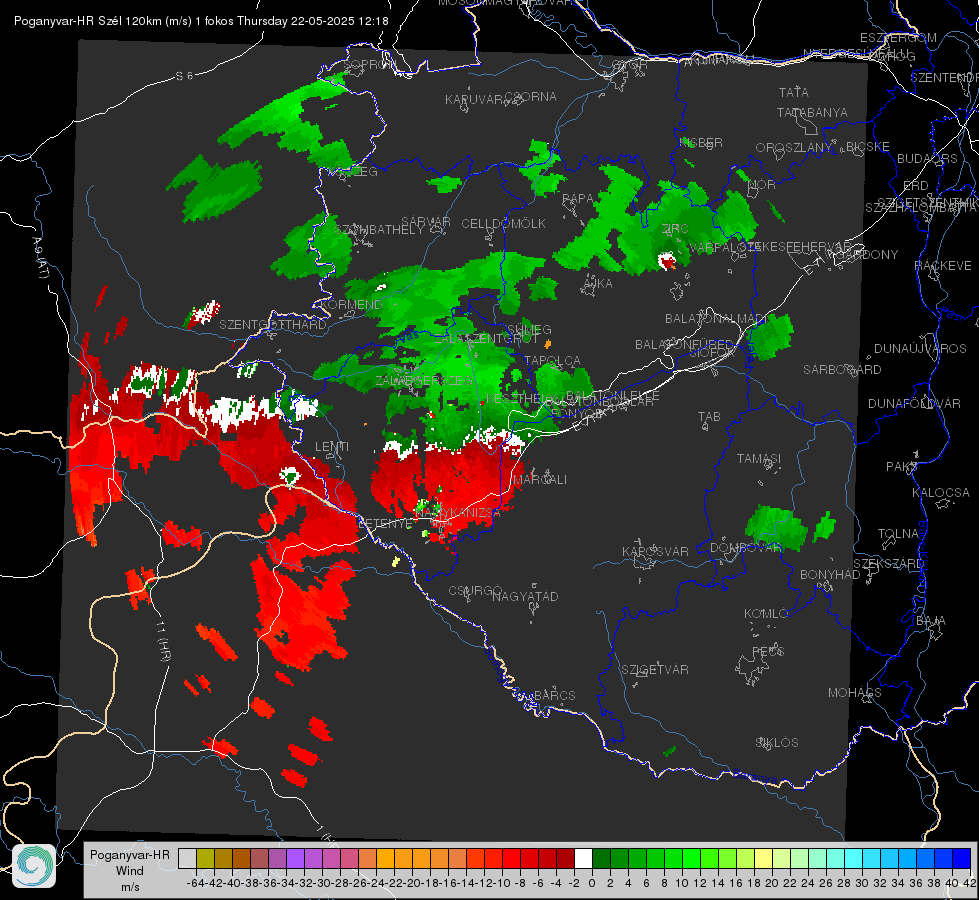Click the TATABANYA city label
The height and width of the screenshot is (900, 979).
pyautogui.click(x=812, y=112)
